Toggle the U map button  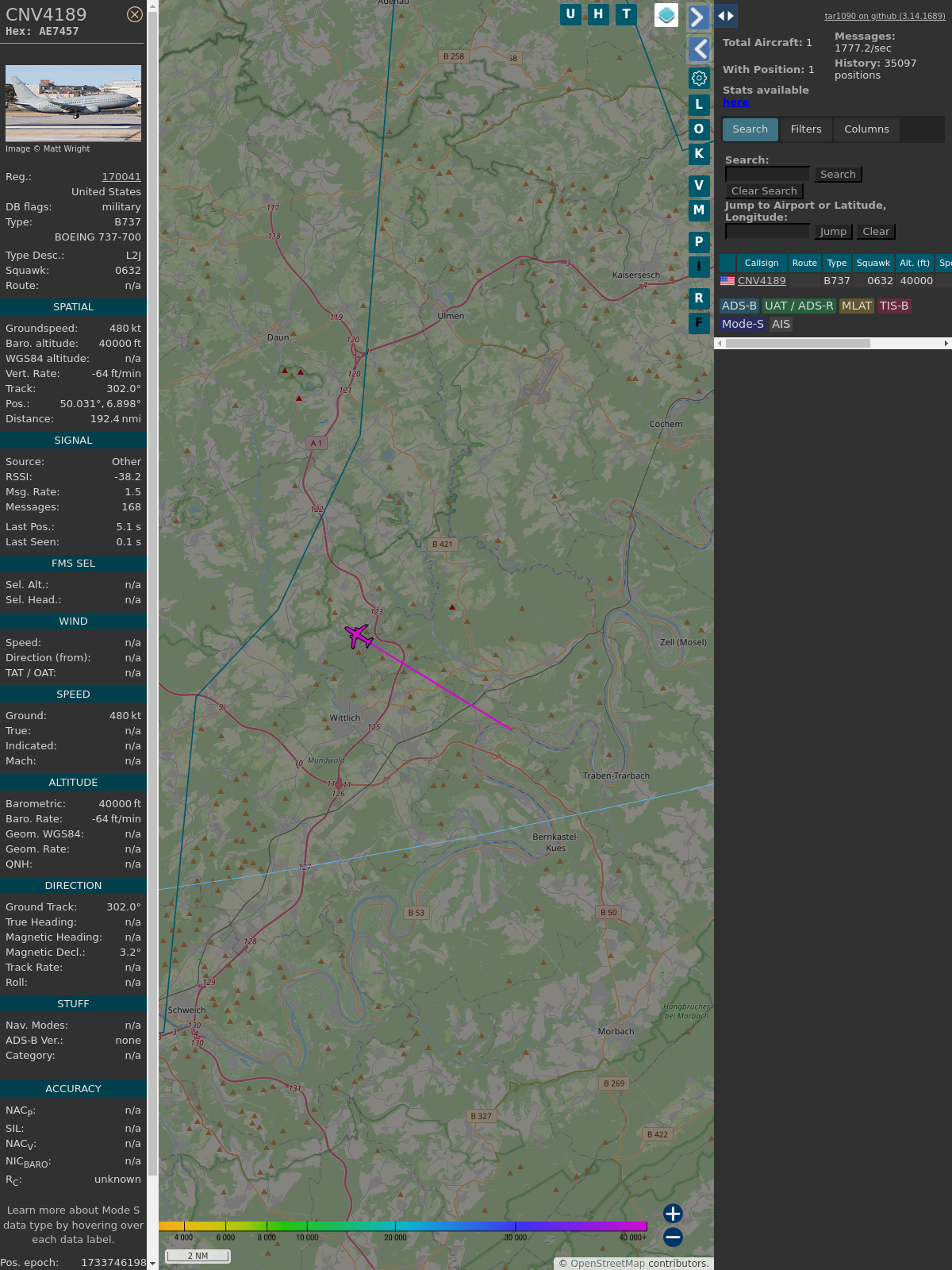click(x=570, y=14)
